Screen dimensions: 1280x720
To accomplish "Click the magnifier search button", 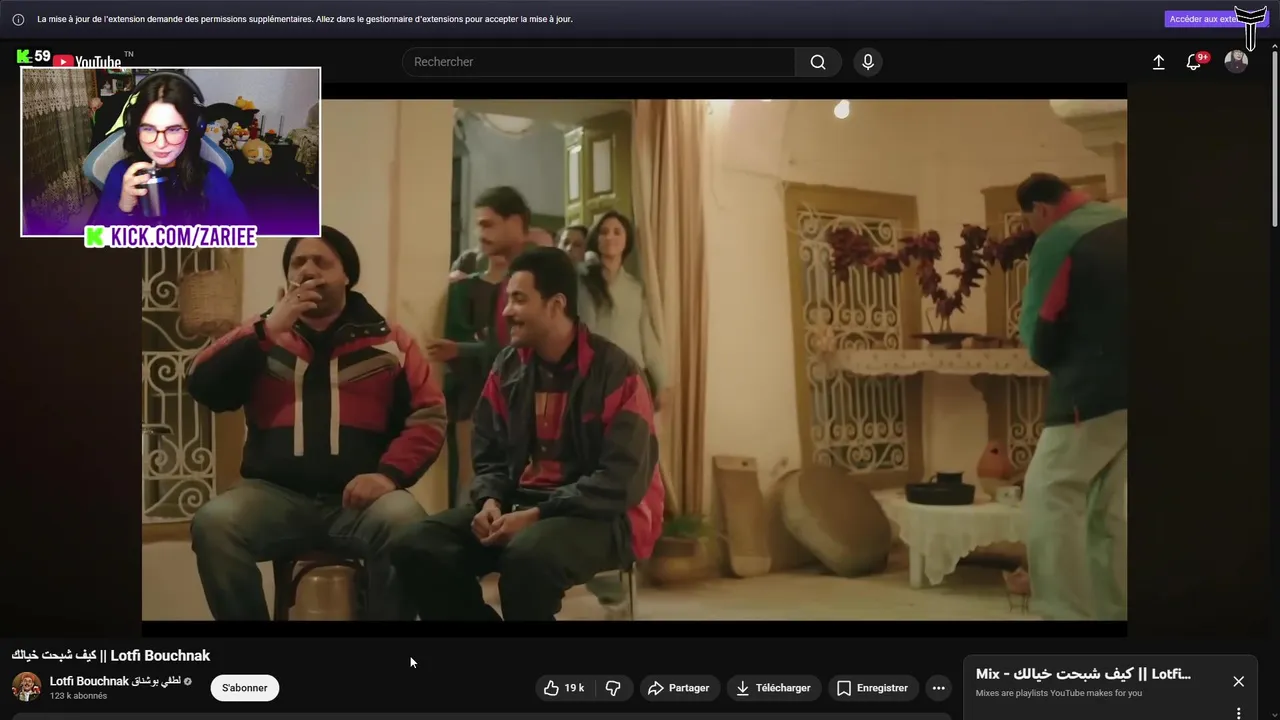I will [x=818, y=62].
